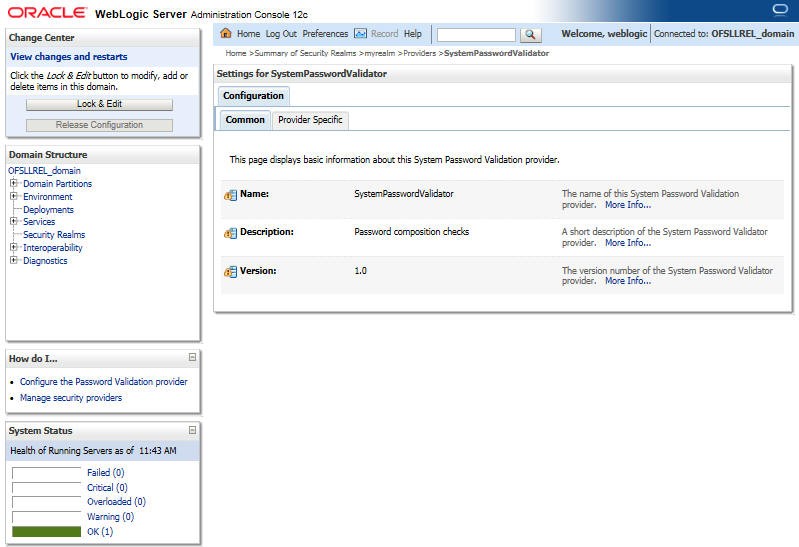Select the Common sub-tab
This screenshot has height=547, width=799.
pyautogui.click(x=245, y=120)
